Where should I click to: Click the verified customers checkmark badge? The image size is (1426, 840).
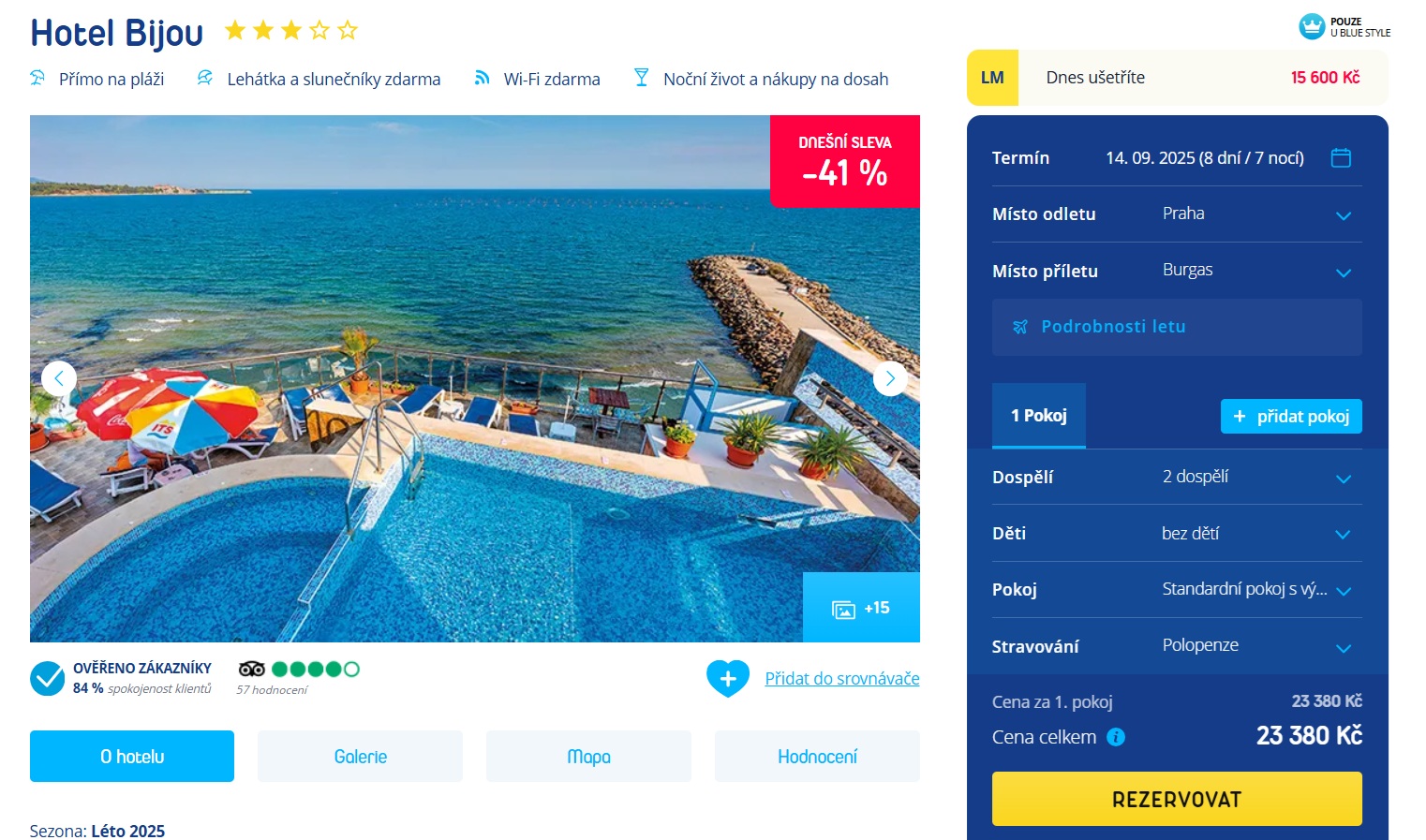(x=47, y=679)
